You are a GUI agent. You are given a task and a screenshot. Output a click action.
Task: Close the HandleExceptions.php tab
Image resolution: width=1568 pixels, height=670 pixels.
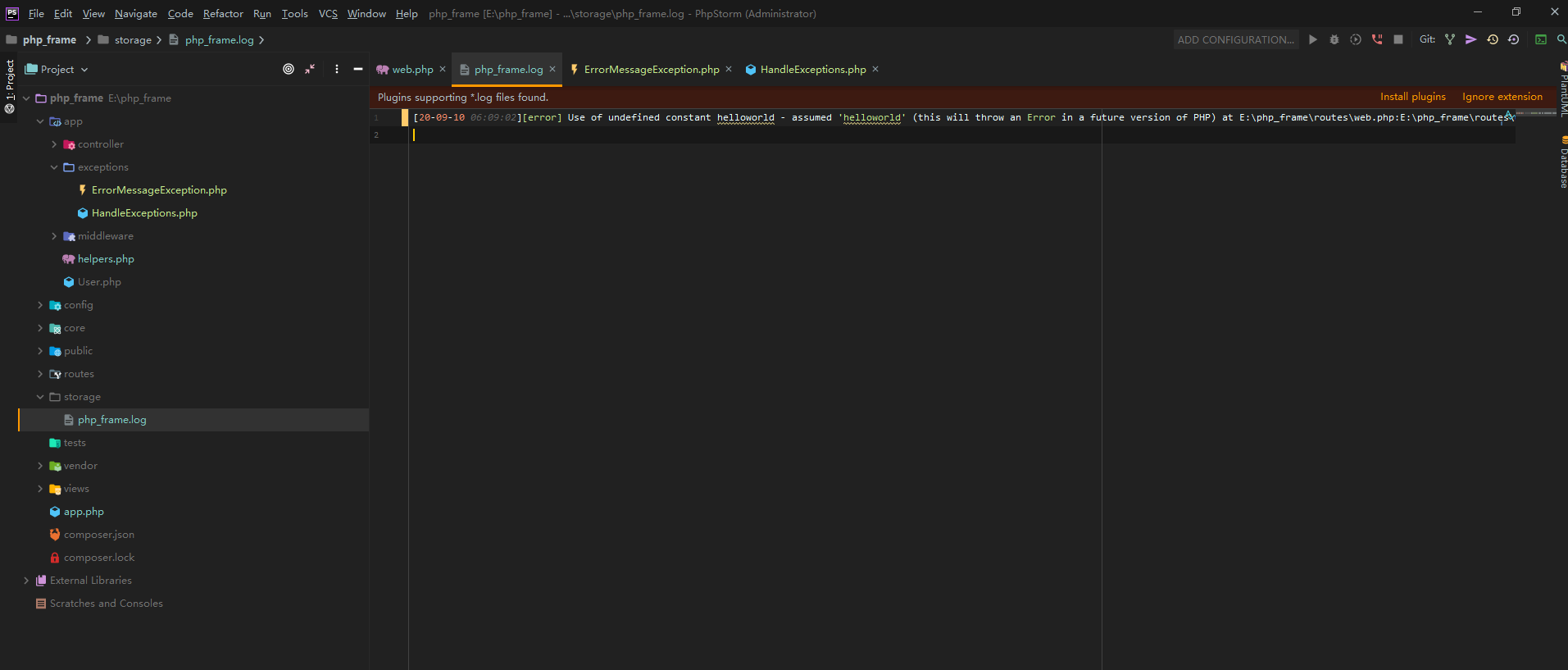[875, 69]
